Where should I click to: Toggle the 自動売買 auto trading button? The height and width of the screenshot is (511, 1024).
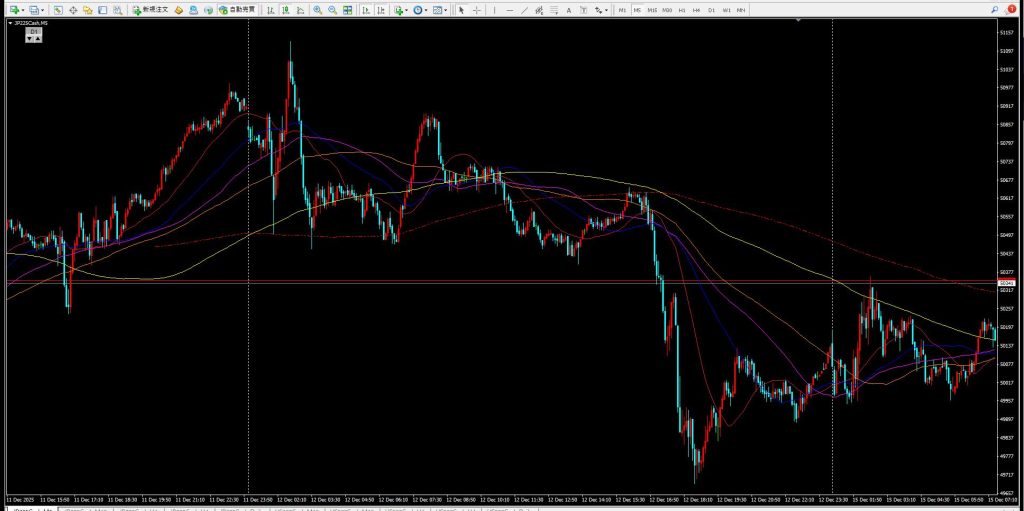[236, 9]
